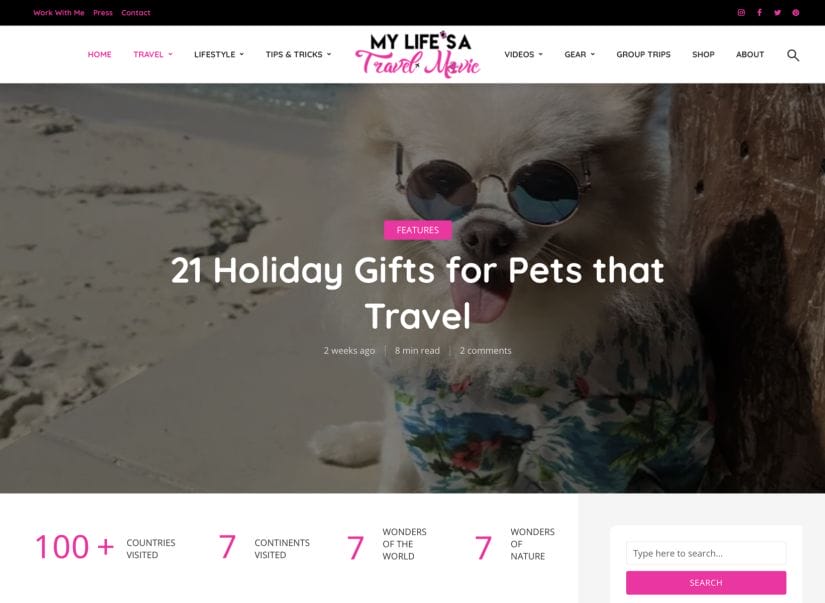This screenshot has width=825, height=603.
Task: Click the Features category tag
Action: tap(417, 230)
